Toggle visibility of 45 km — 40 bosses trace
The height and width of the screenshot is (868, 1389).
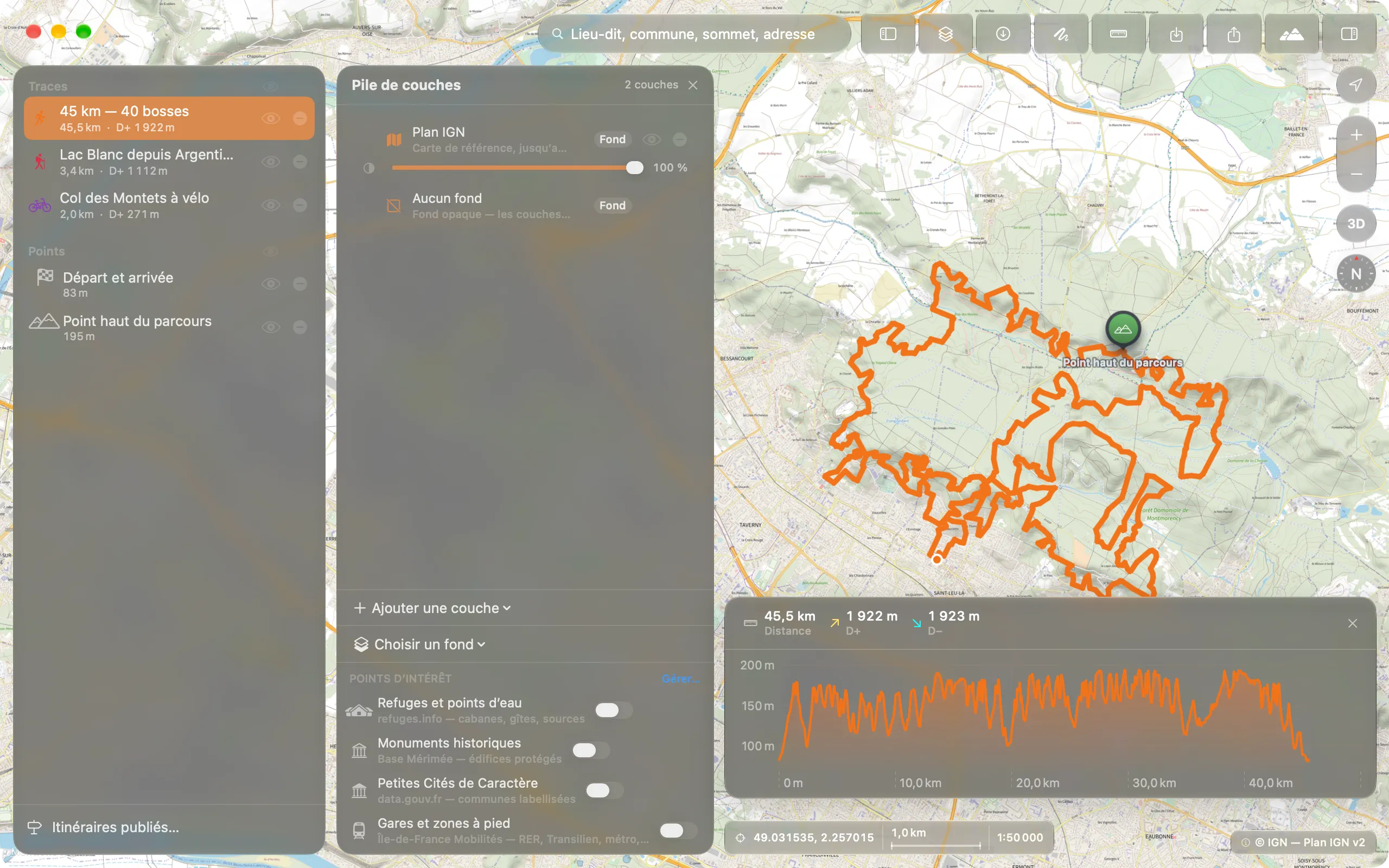(x=271, y=118)
